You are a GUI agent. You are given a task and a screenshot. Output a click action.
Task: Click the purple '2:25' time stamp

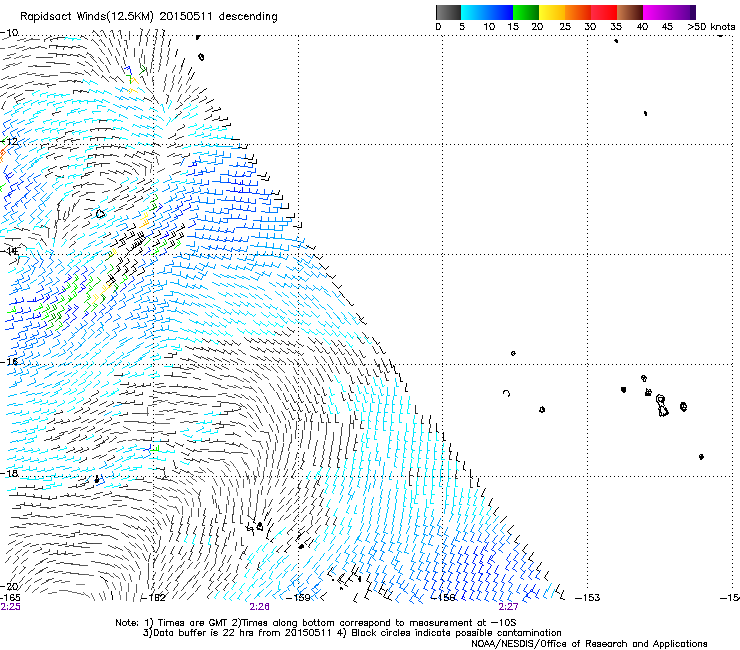tap(10, 607)
